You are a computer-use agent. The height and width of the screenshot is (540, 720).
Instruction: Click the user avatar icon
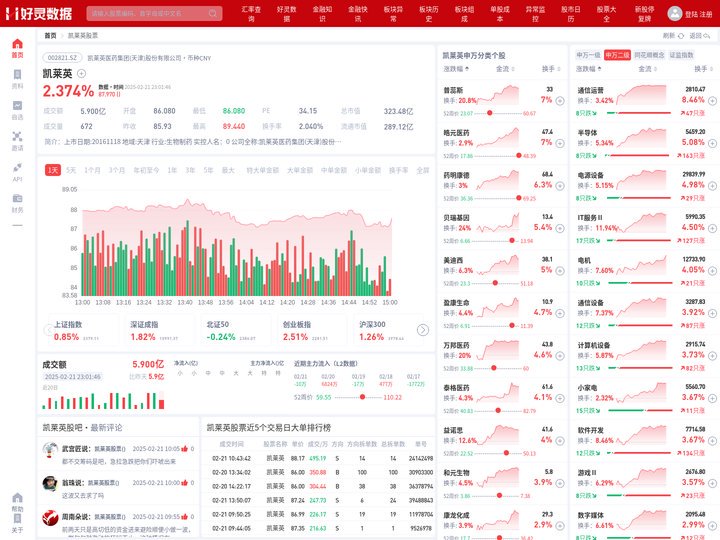(x=674, y=13)
